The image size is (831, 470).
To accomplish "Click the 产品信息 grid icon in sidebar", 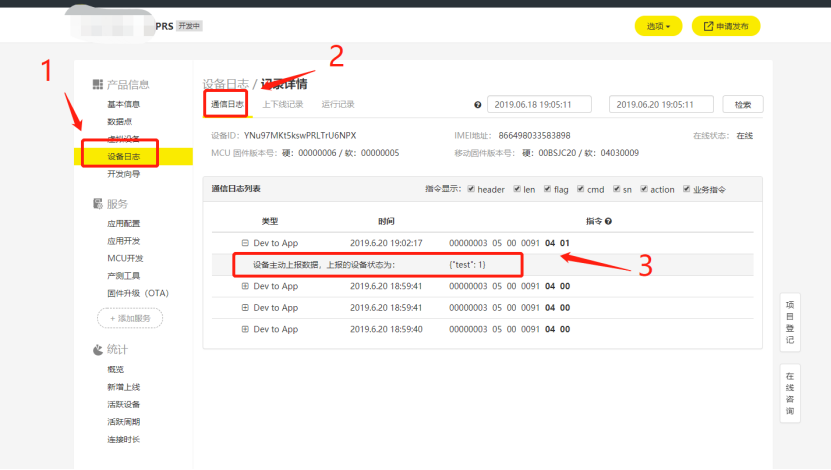I will 98,84.
